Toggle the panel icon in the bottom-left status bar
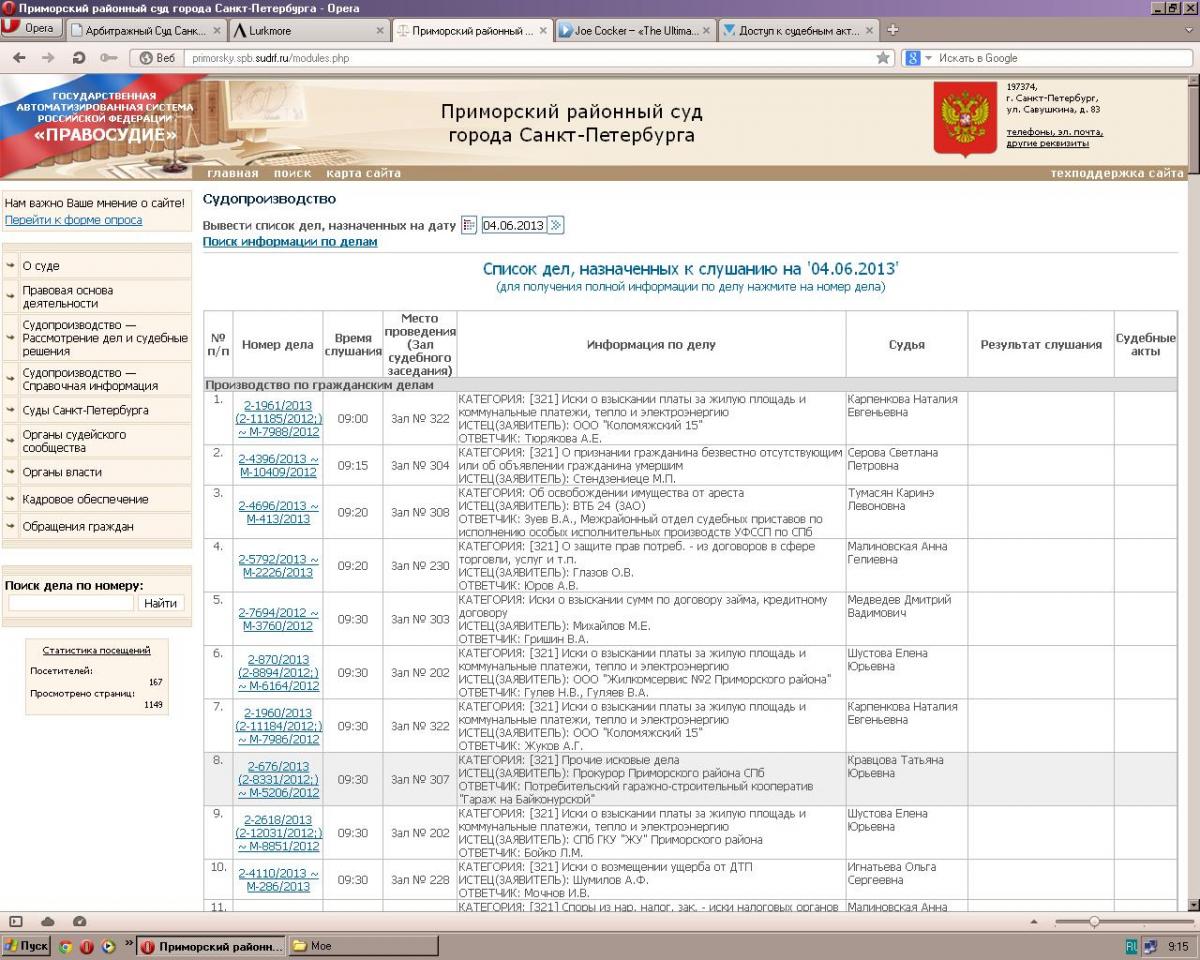Viewport: 1200px width, 960px height. point(16,921)
